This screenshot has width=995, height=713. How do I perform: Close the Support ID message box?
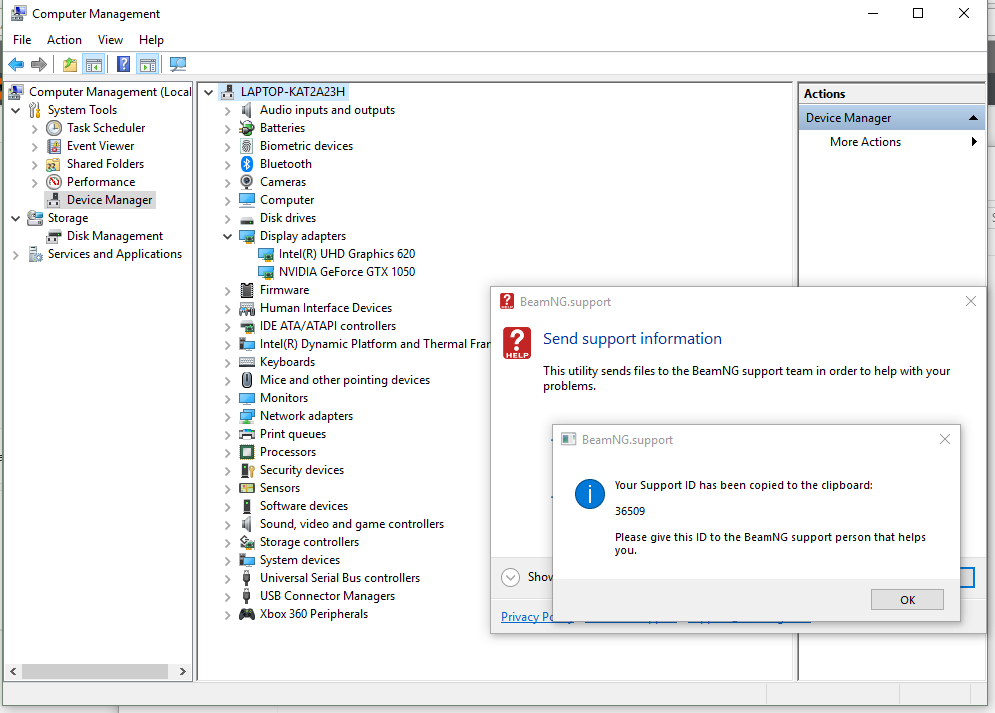[x=945, y=439]
